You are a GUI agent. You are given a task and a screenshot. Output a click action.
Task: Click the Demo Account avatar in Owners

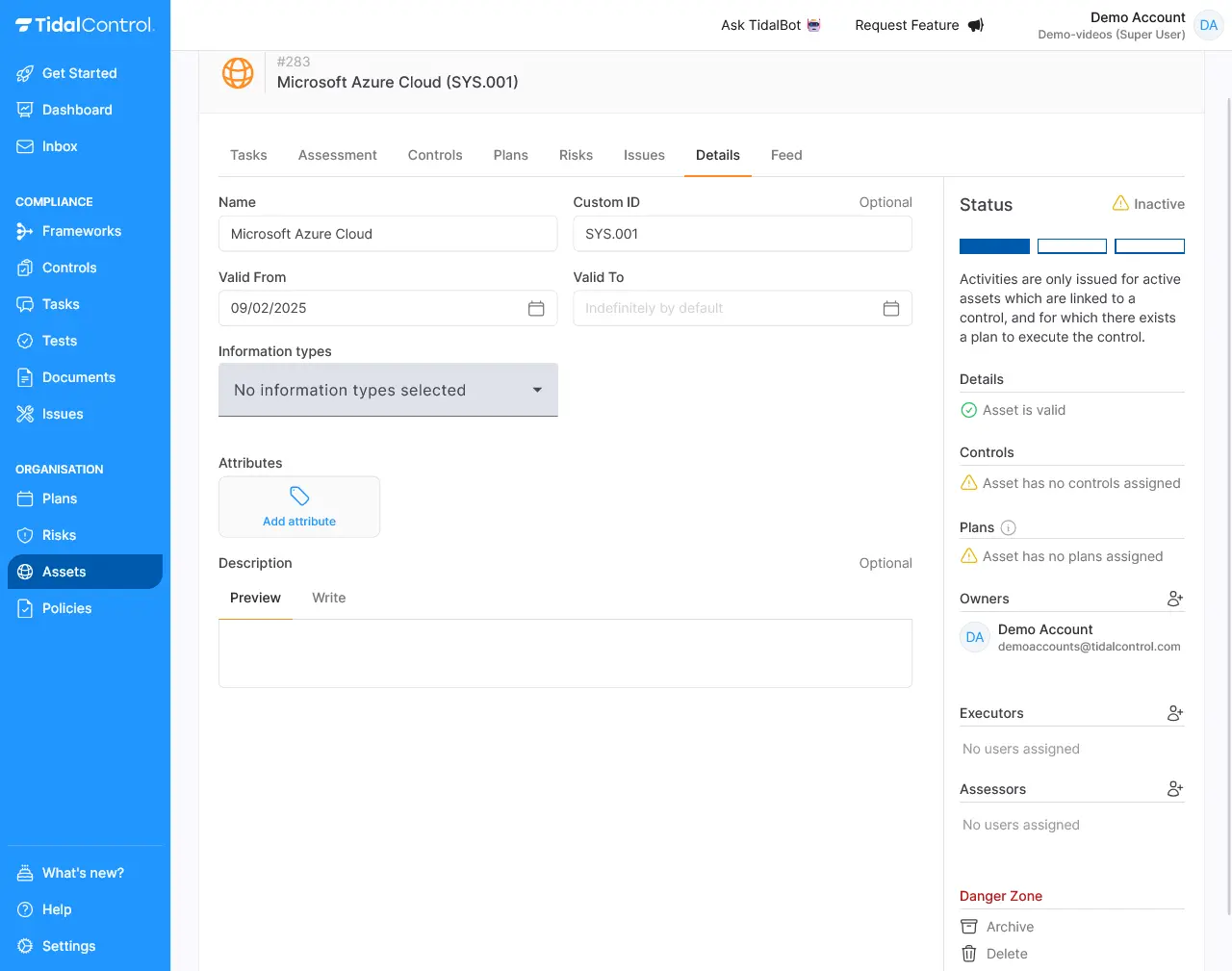click(x=975, y=637)
